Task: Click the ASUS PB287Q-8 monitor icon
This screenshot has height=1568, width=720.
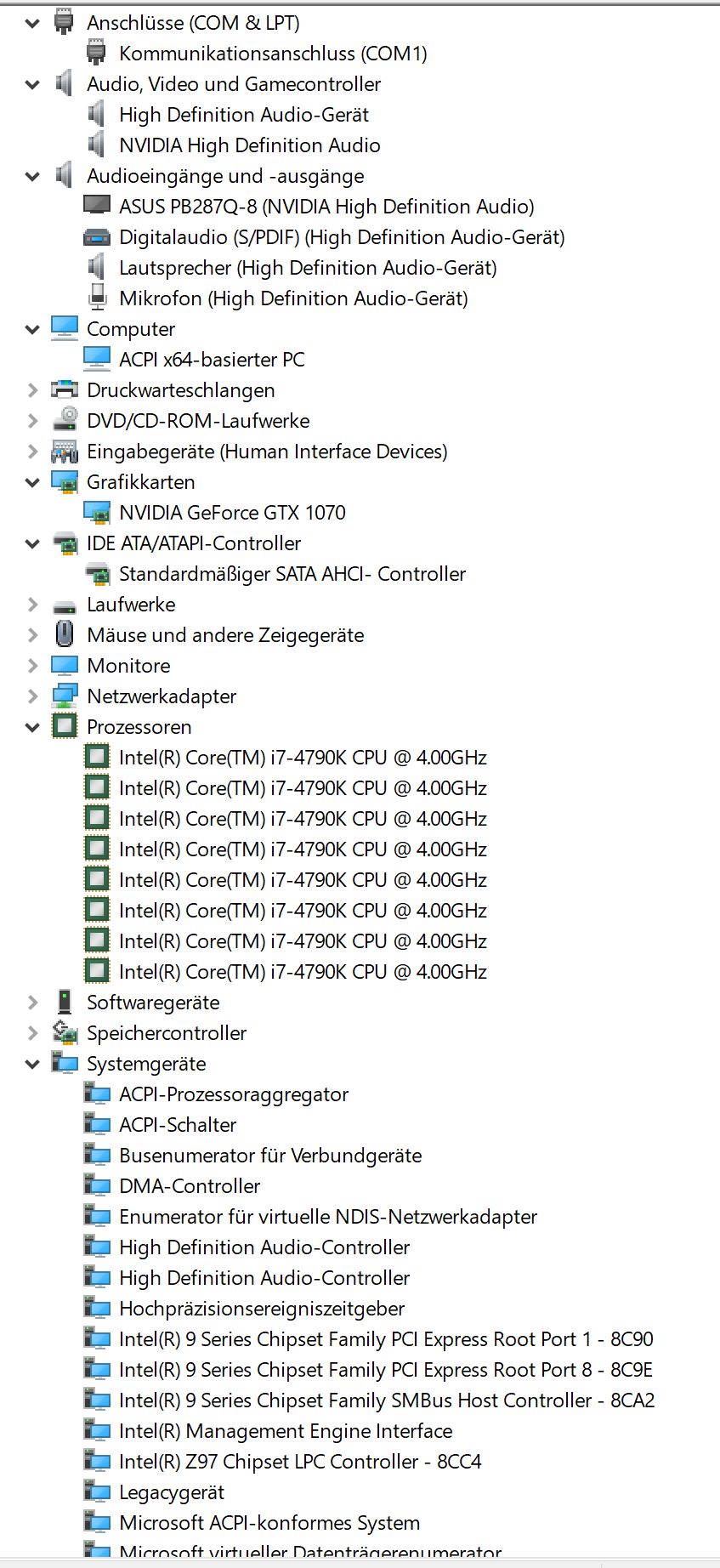Action: 97,206
